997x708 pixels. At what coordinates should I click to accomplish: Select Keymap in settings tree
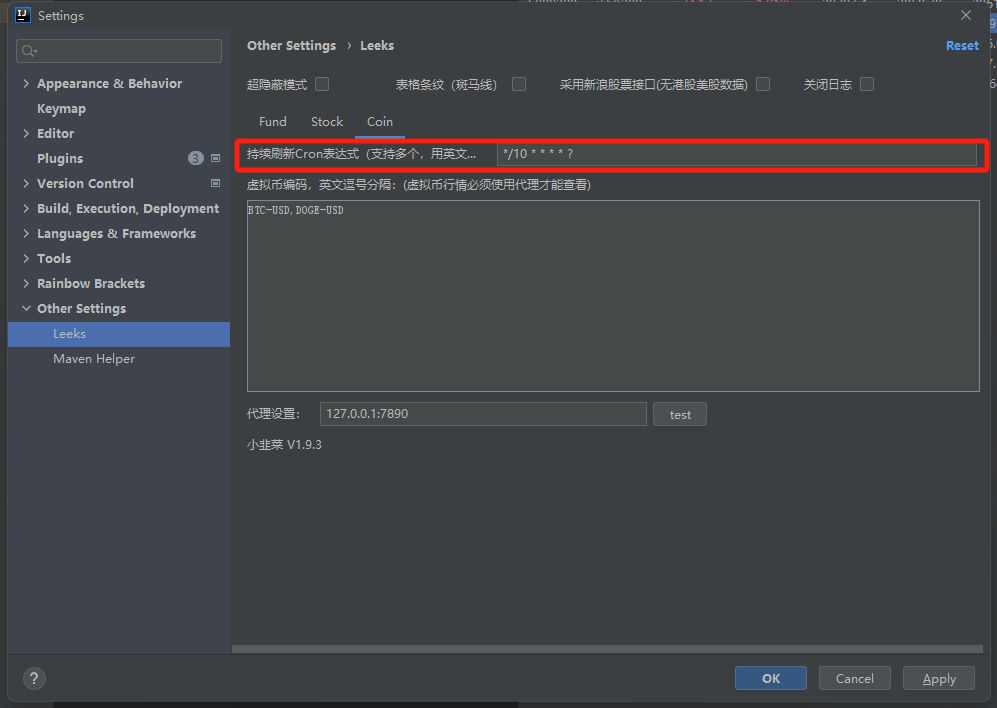click(61, 109)
